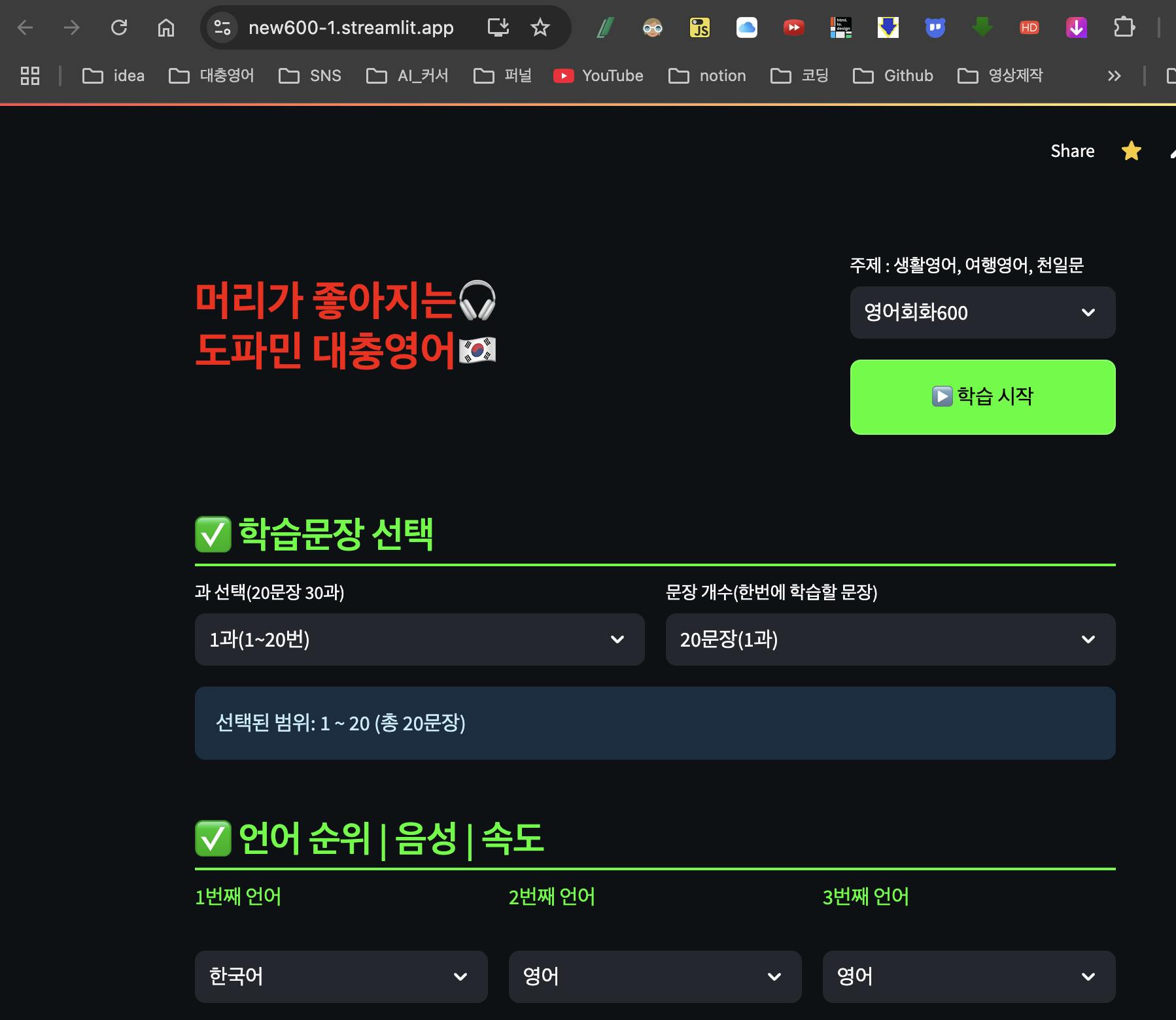Reload the current page
The width and height of the screenshot is (1176, 1020).
(119, 27)
